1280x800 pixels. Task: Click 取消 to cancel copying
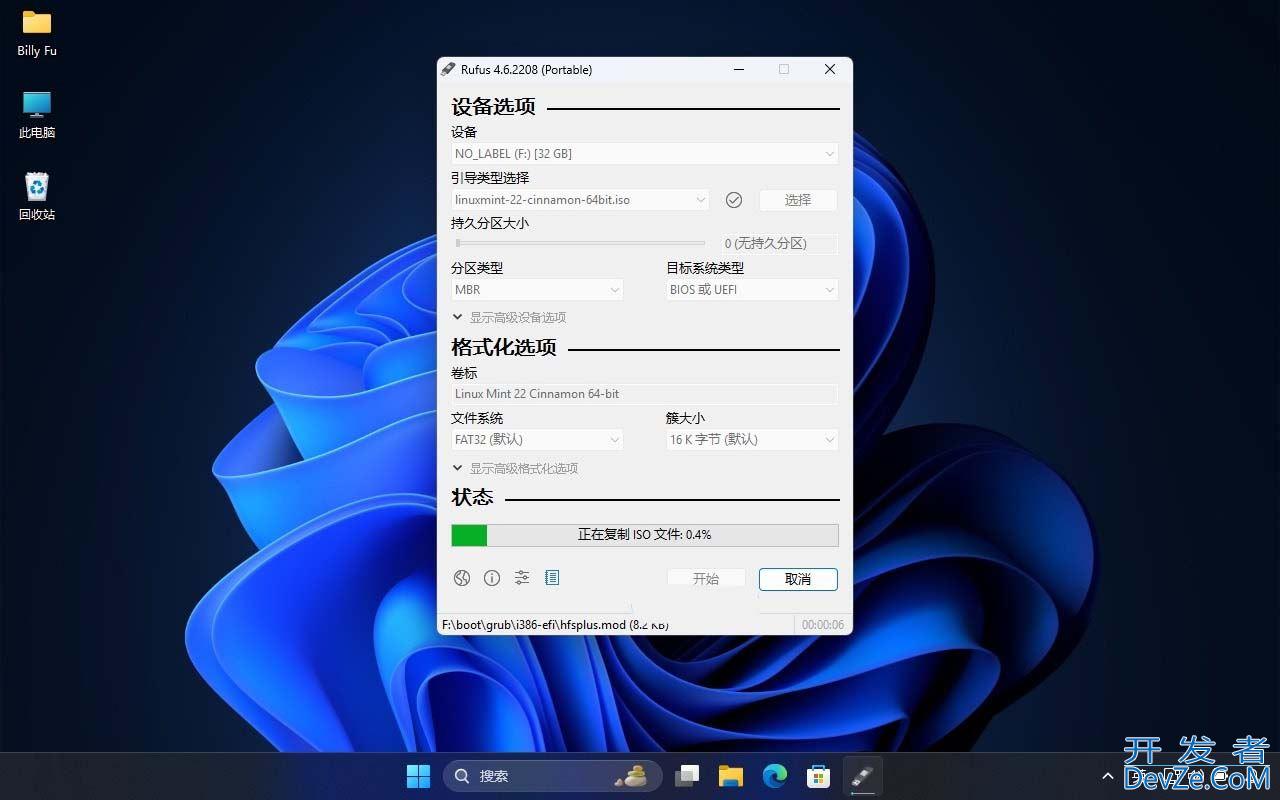(x=798, y=579)
